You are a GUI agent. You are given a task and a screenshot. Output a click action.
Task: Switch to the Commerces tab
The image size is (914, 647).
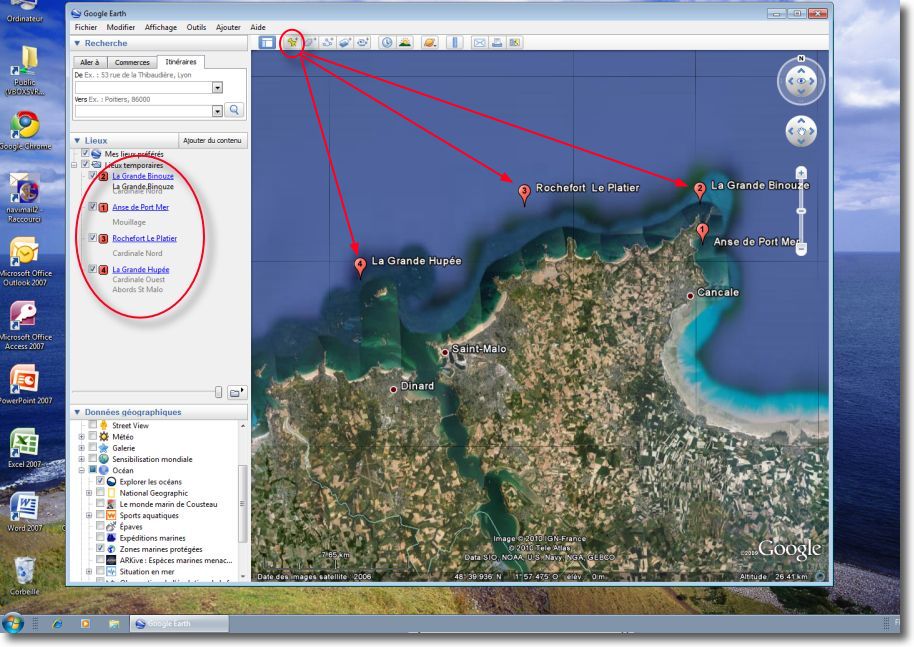pos(132,62)
